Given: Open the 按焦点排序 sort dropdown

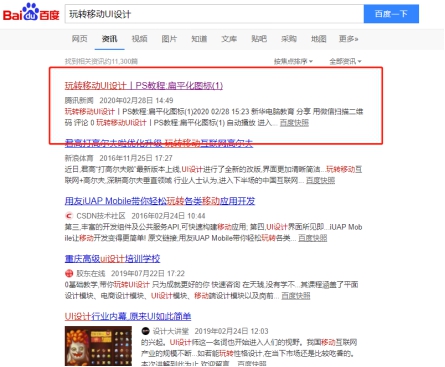Looking at the screenshot, I should pyautogui.click(x=293, y=61).
